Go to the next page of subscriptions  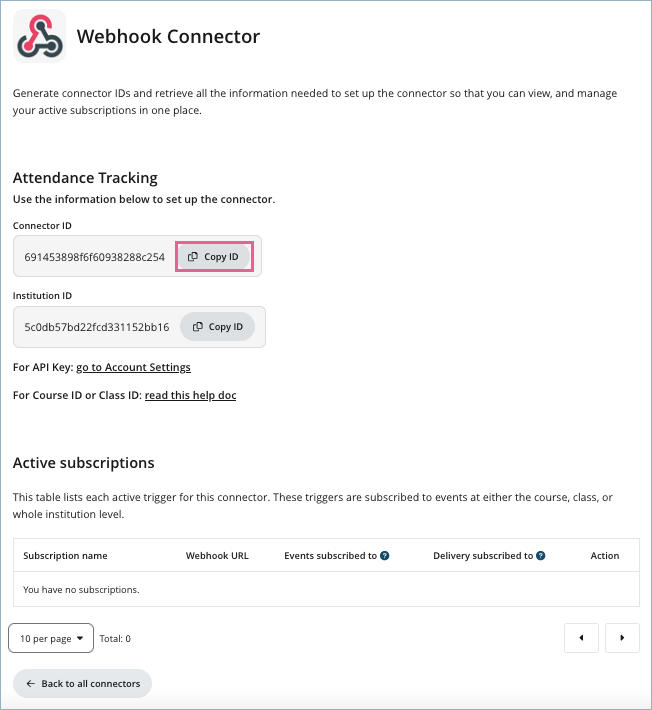pyautogui.click(x=622, y=638)
